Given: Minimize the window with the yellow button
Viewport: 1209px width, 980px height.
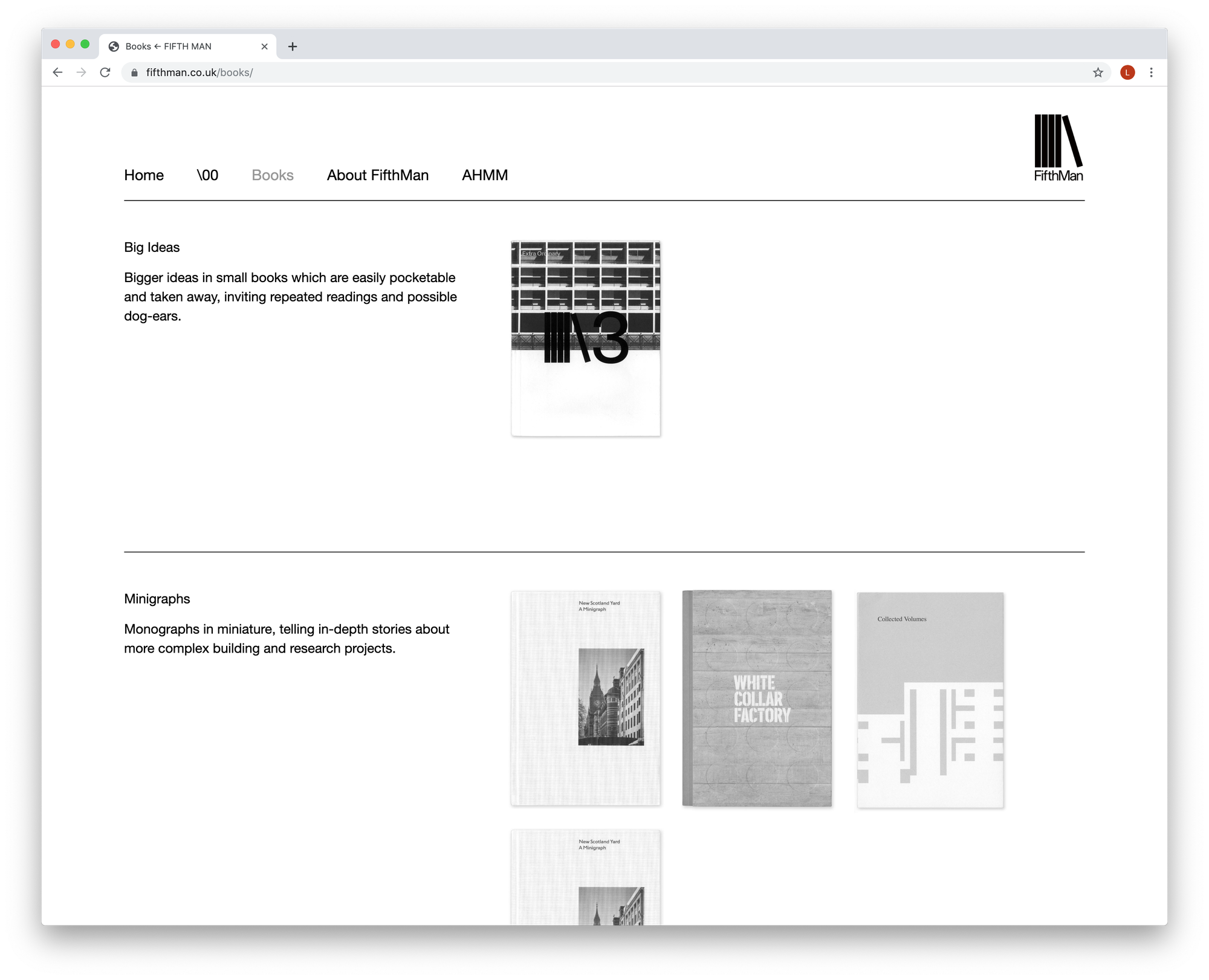Looking at the screenshot, I should click(70, 44).
